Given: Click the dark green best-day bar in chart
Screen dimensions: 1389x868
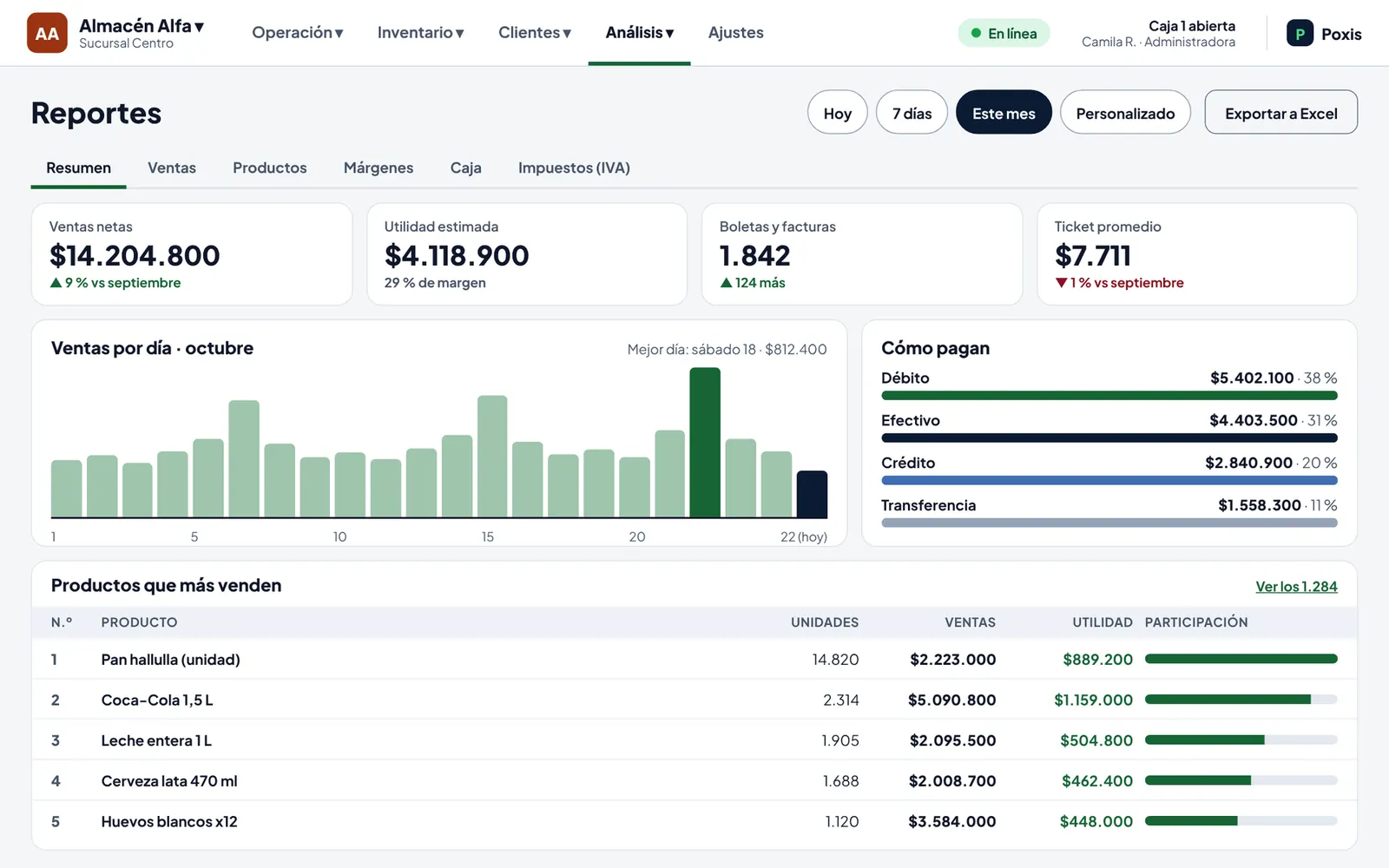Looking at the screenshot, I should [705, 443].
